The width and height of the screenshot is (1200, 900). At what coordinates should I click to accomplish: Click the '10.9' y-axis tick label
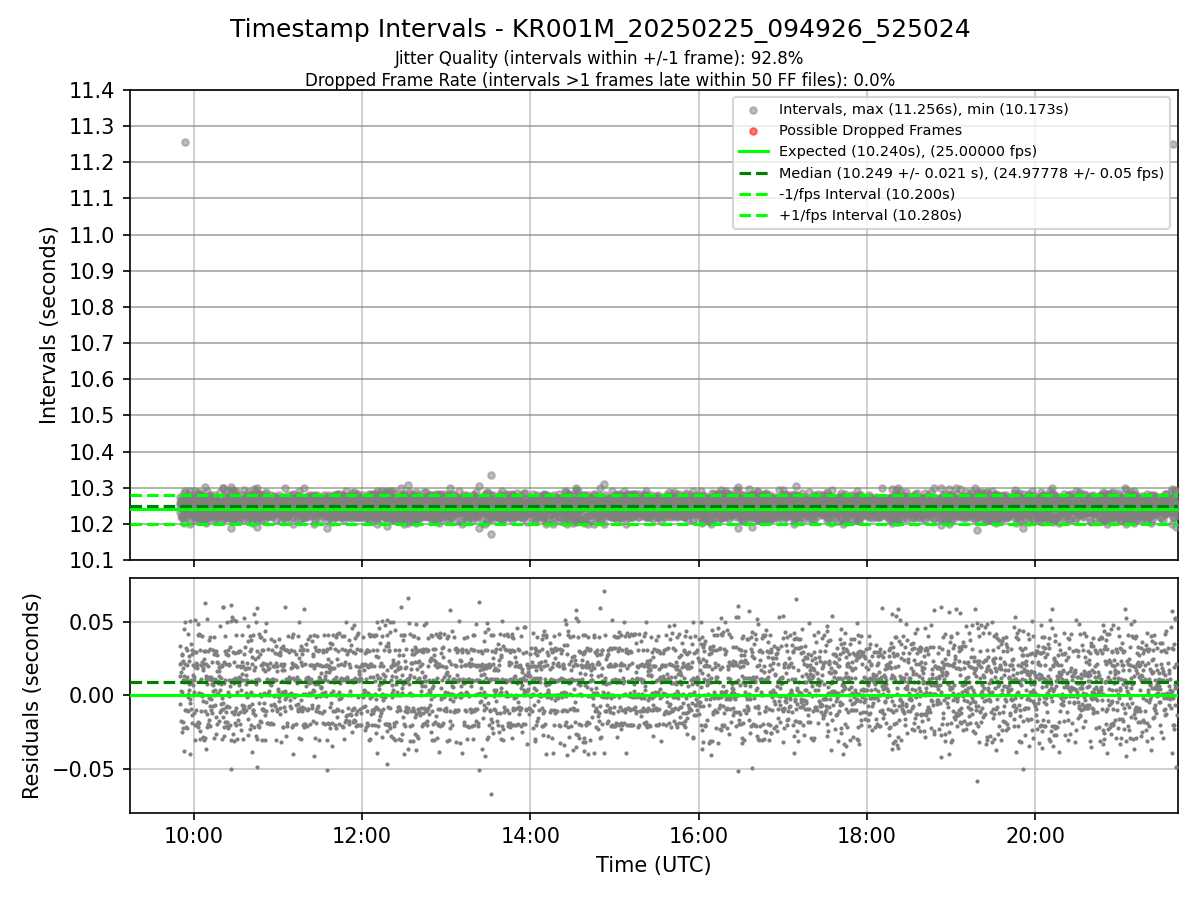[x=91, y=271]
